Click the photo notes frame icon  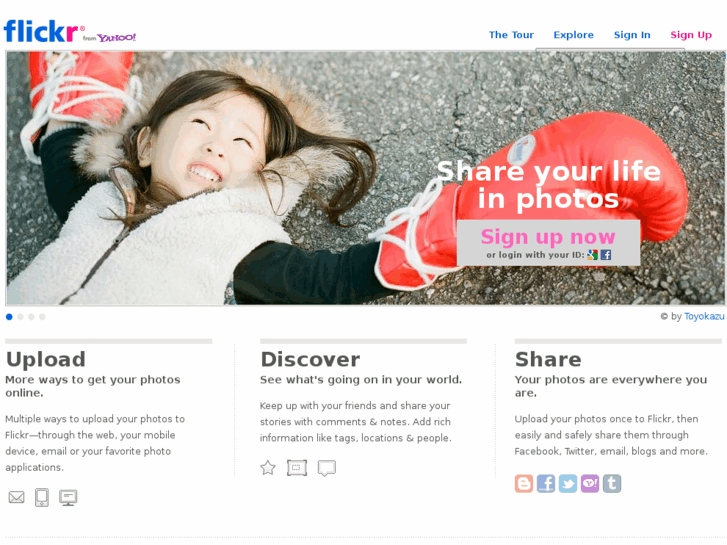[x=297, y=468]
